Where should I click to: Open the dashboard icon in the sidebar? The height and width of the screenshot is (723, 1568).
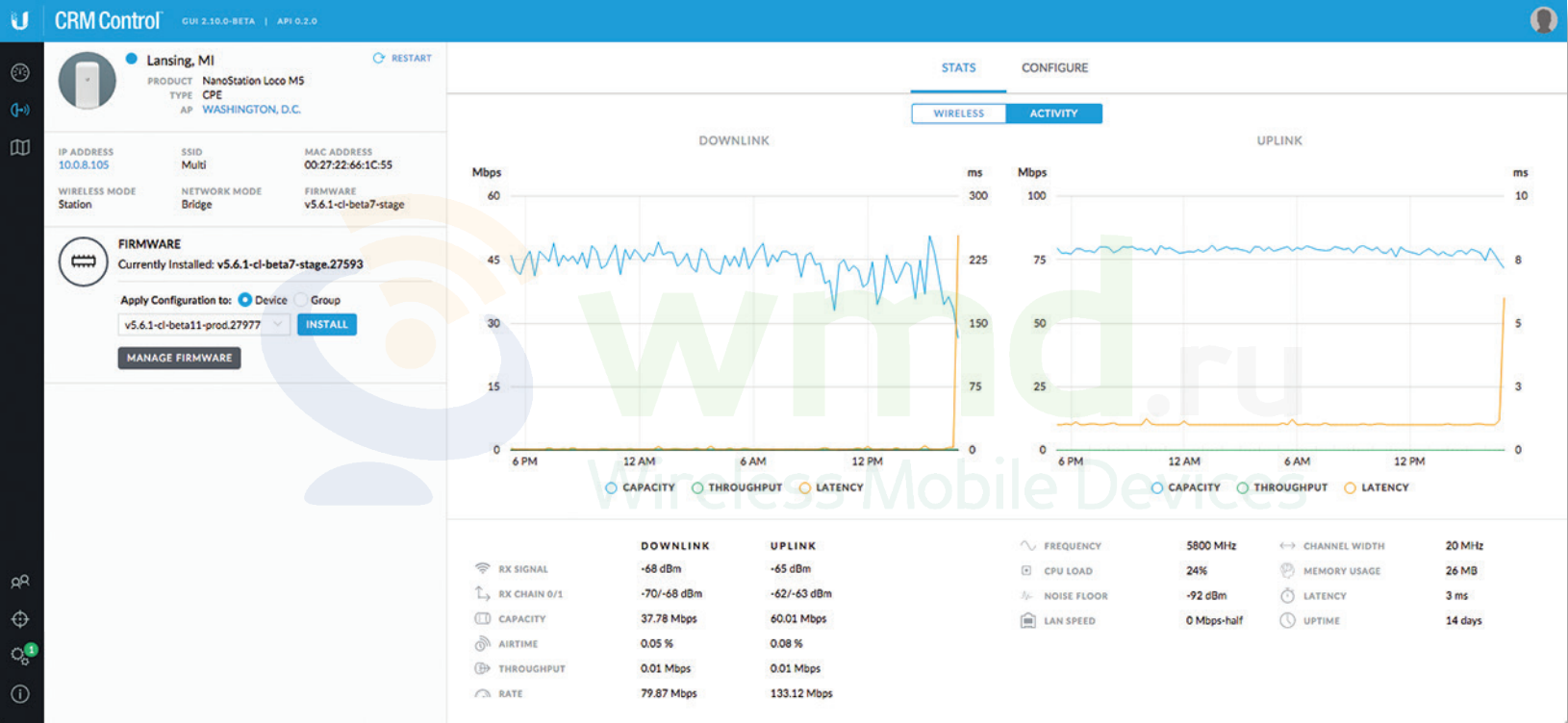(20, 72)
